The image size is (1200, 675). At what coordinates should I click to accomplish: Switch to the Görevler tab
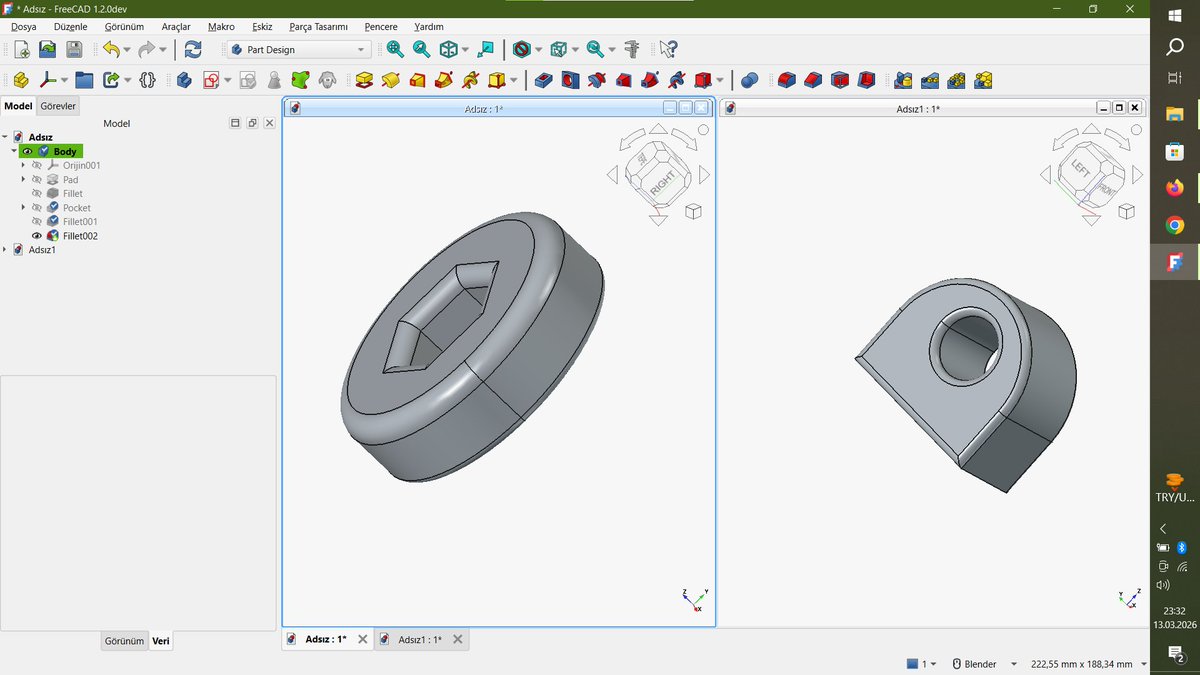pyautogui.click(x=58, y=106)
